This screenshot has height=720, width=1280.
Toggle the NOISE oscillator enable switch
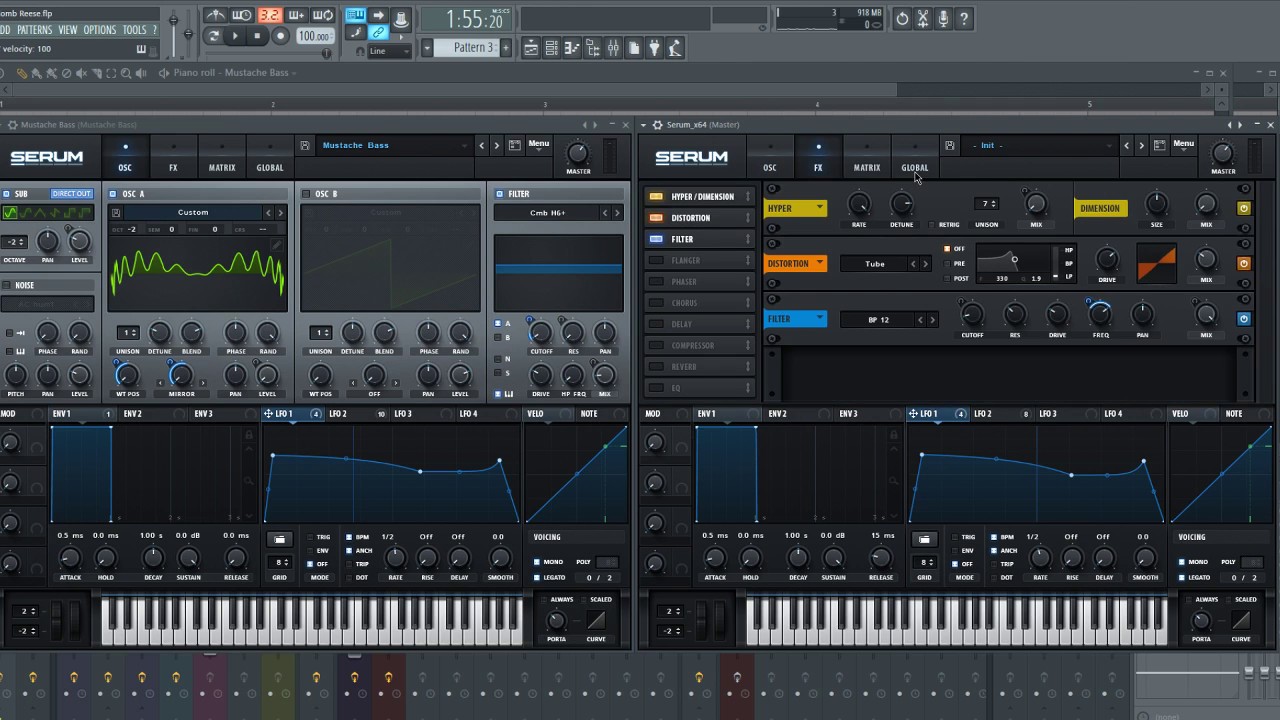6,285
